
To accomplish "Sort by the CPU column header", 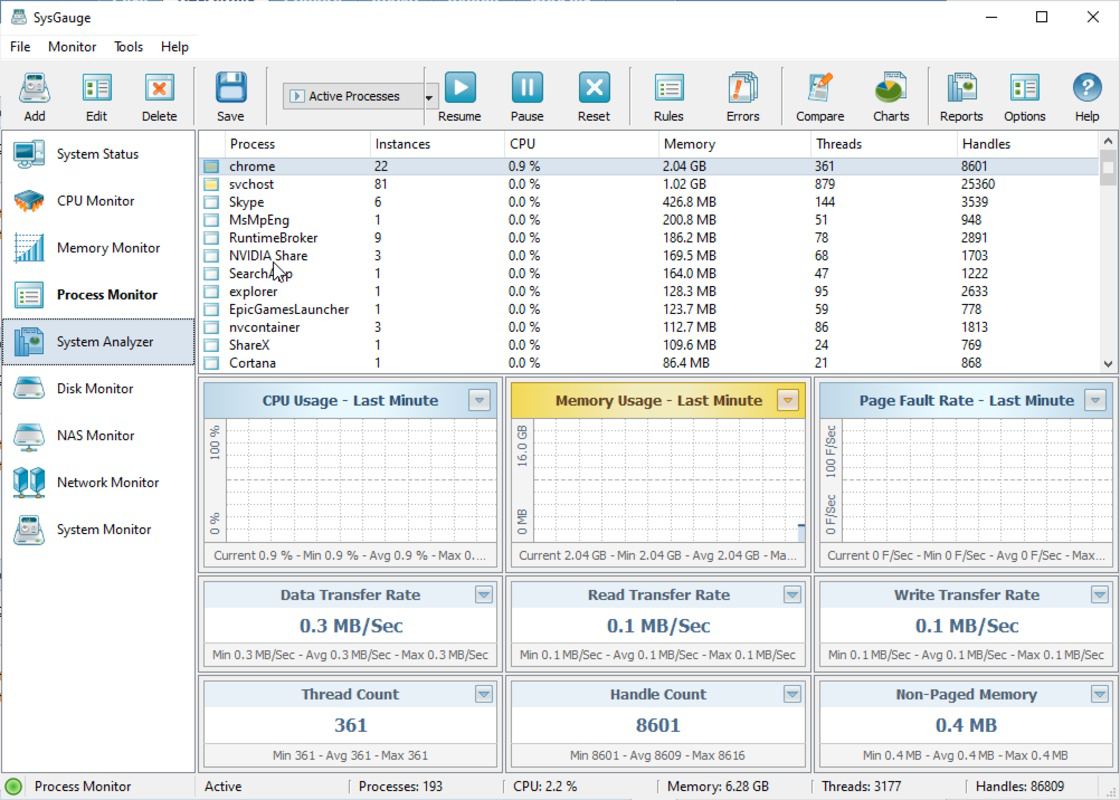I will coord(581,144).
